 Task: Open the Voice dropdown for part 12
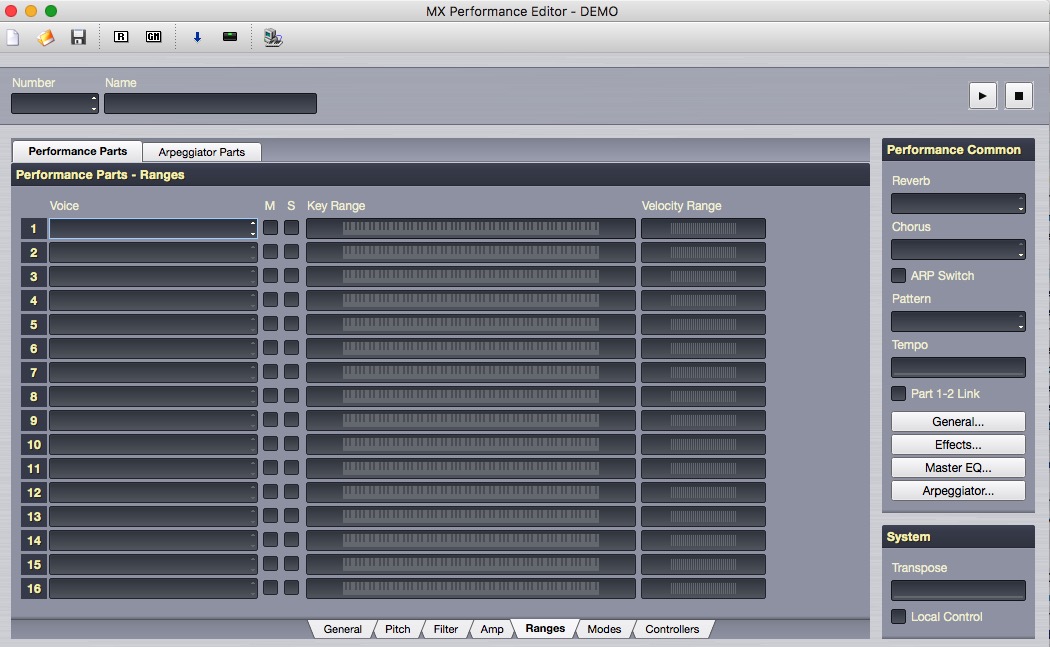pos(153,492)
